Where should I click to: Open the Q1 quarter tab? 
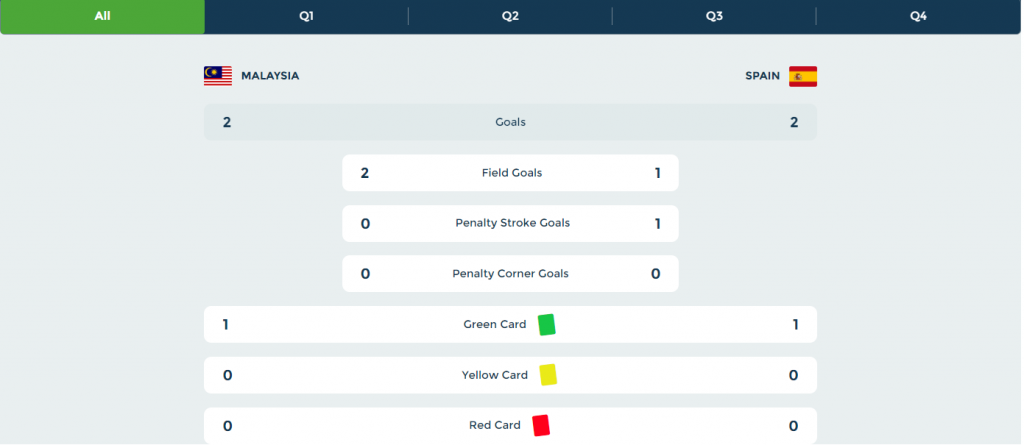coord(306,16)
